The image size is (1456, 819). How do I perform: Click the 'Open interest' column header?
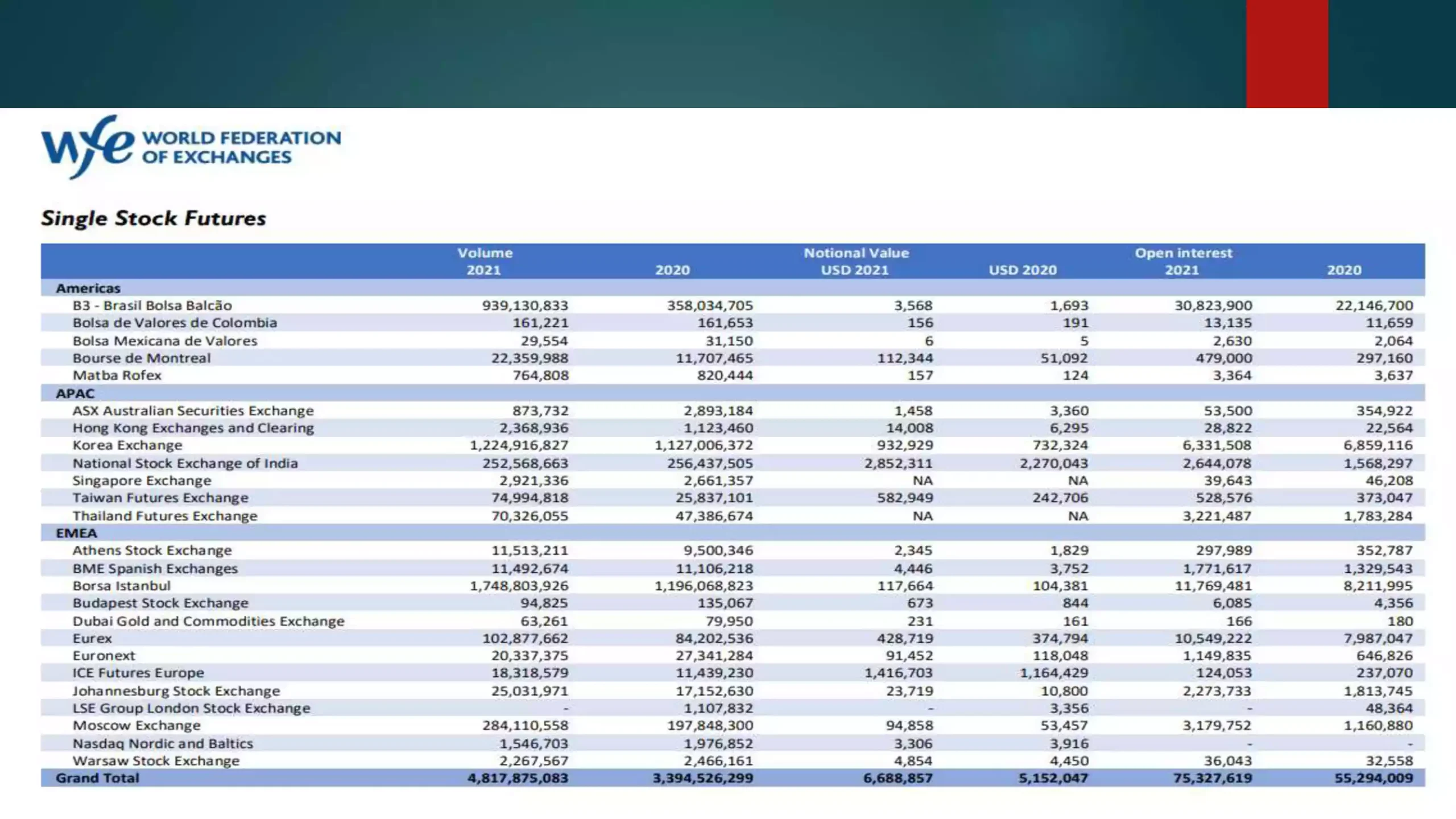[1184, 253]
